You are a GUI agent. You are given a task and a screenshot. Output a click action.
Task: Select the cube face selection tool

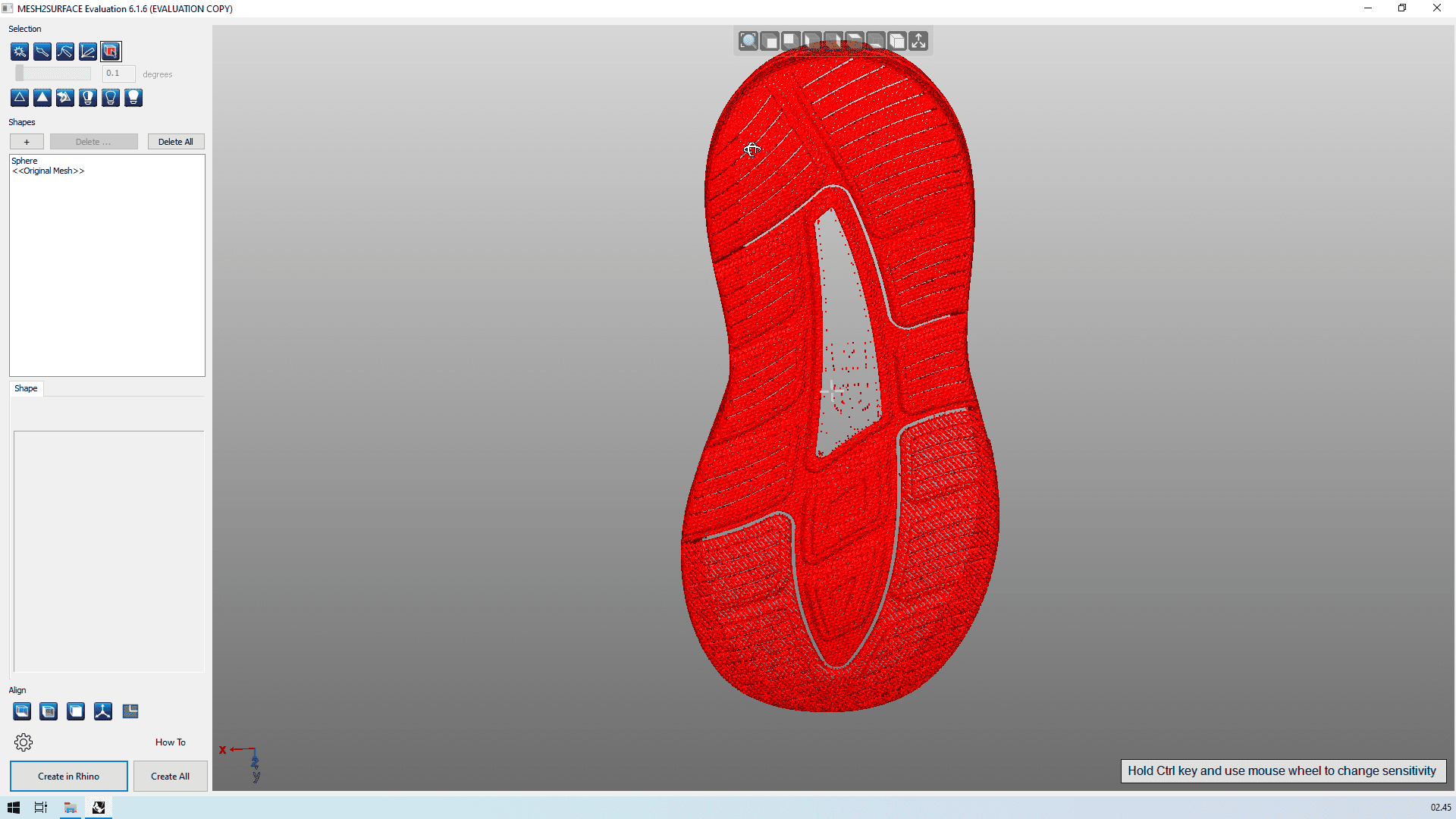point(111,52)
